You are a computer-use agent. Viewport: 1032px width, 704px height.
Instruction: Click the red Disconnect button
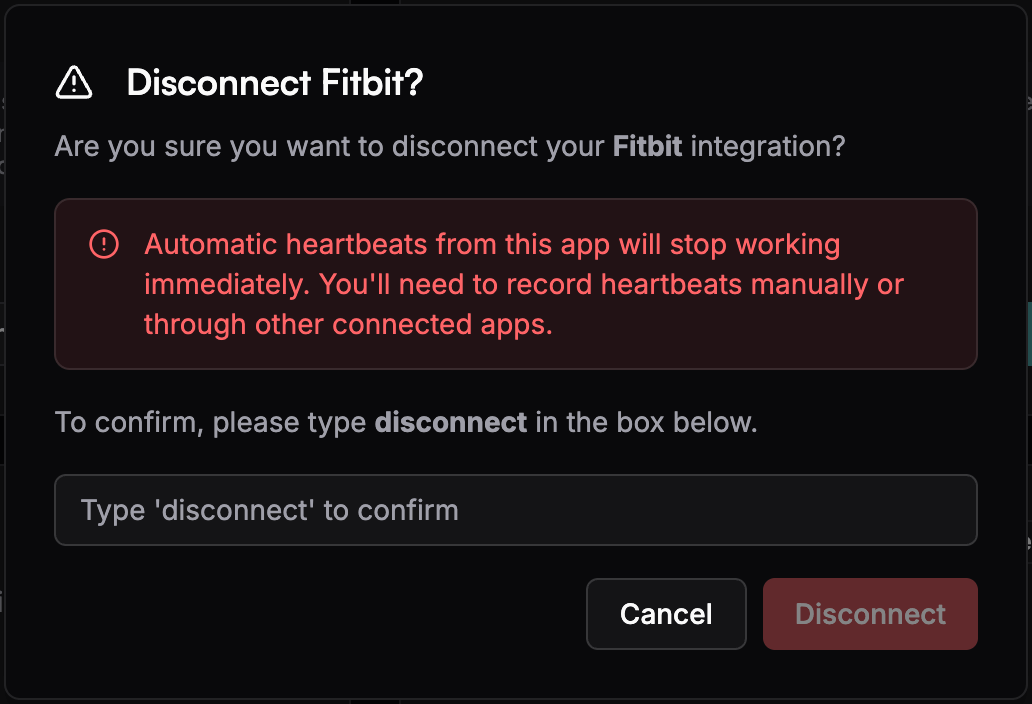tap(870, 614)
